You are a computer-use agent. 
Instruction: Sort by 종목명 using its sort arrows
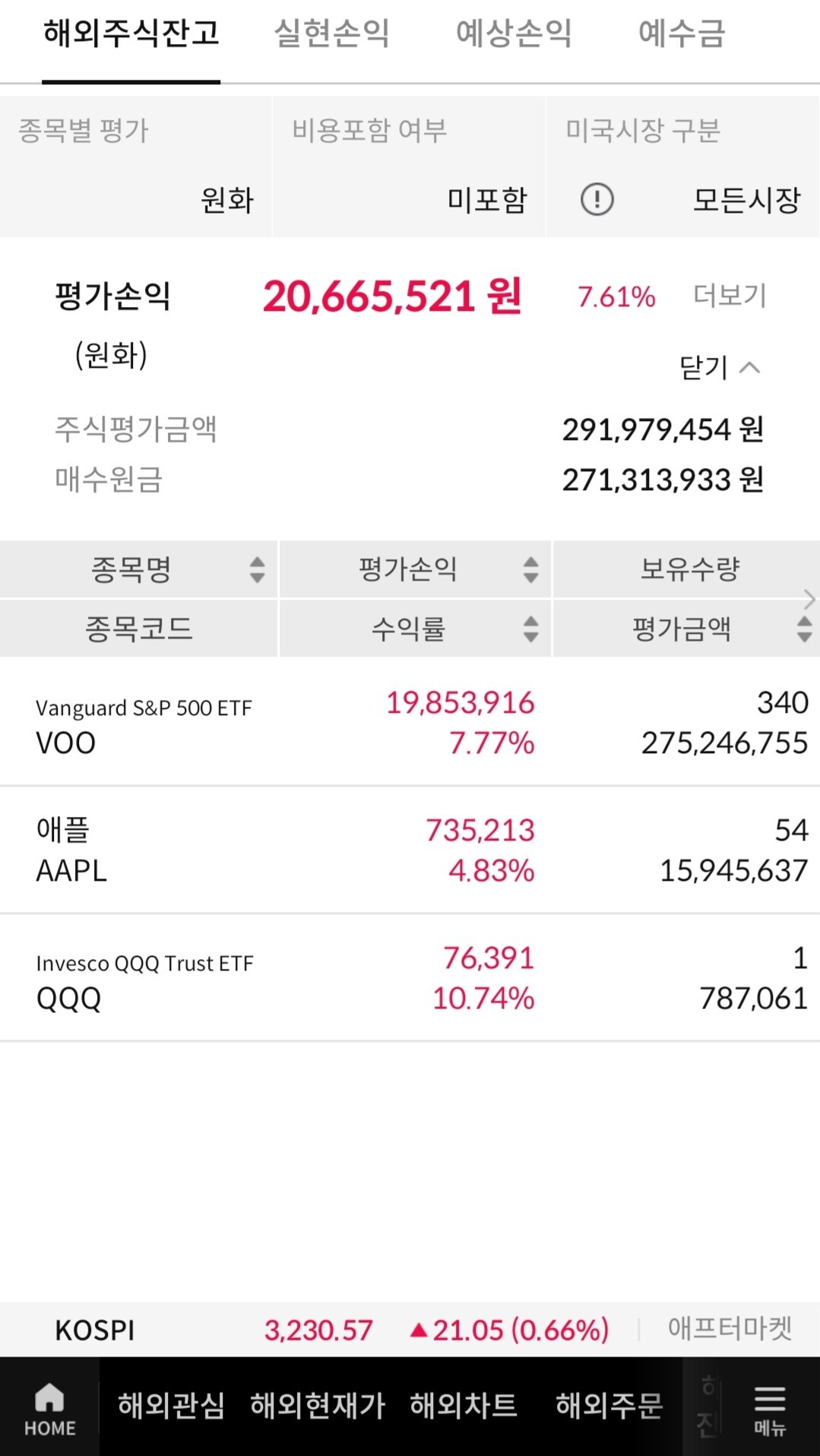[x=257, y=569]
